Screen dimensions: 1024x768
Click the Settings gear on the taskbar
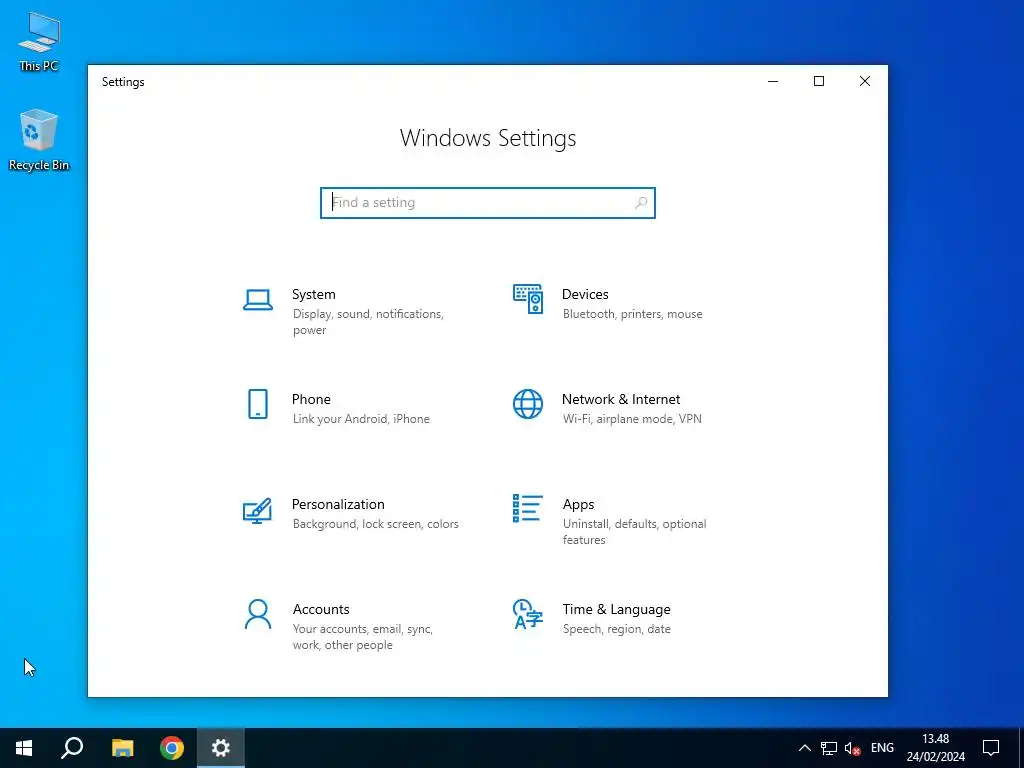click(x=221, y=748)
